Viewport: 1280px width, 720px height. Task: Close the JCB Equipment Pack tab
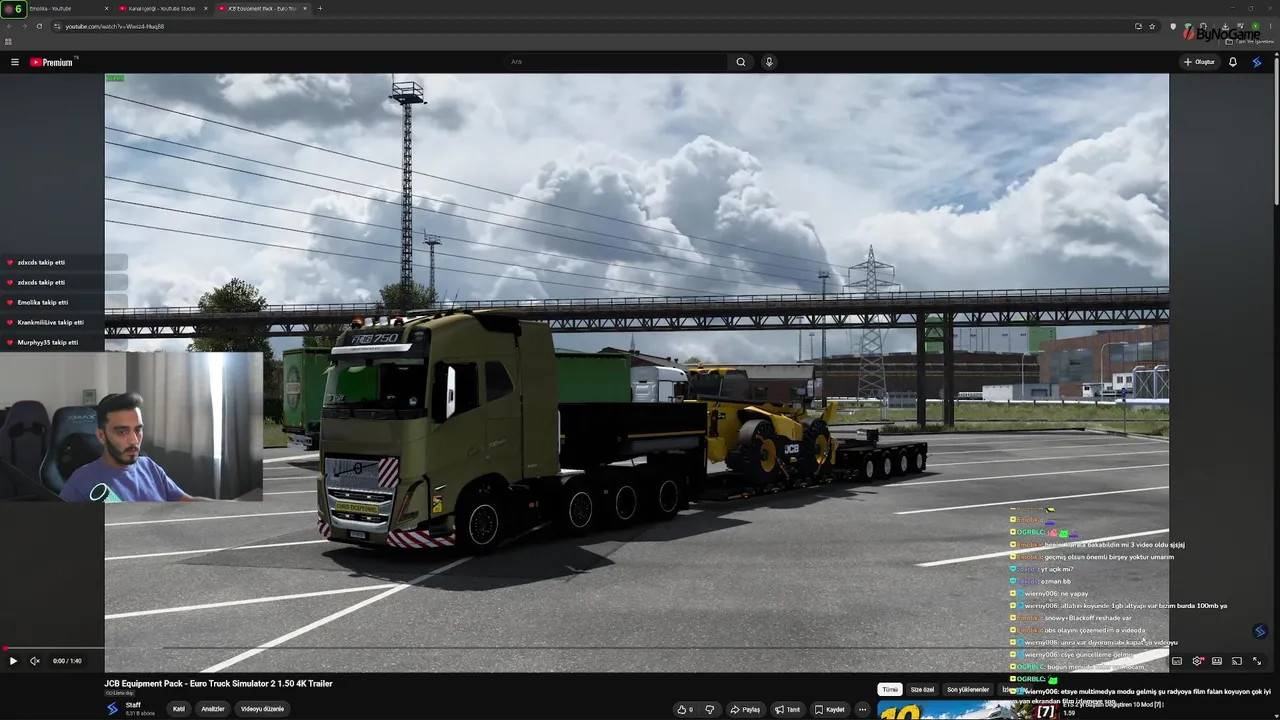[306, 8]
